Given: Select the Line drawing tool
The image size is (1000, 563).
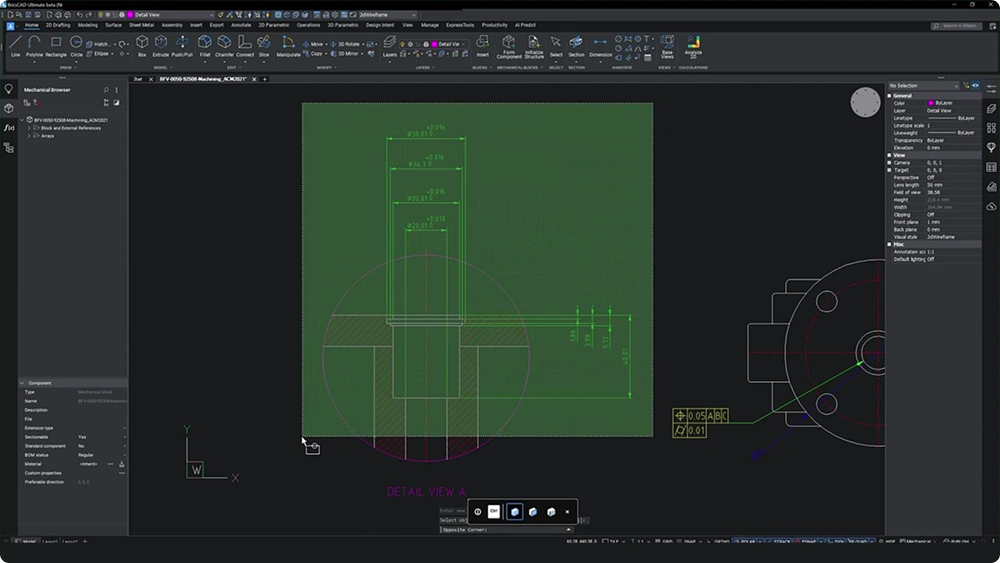Looking at the screenshot, I should coord(15,45).
